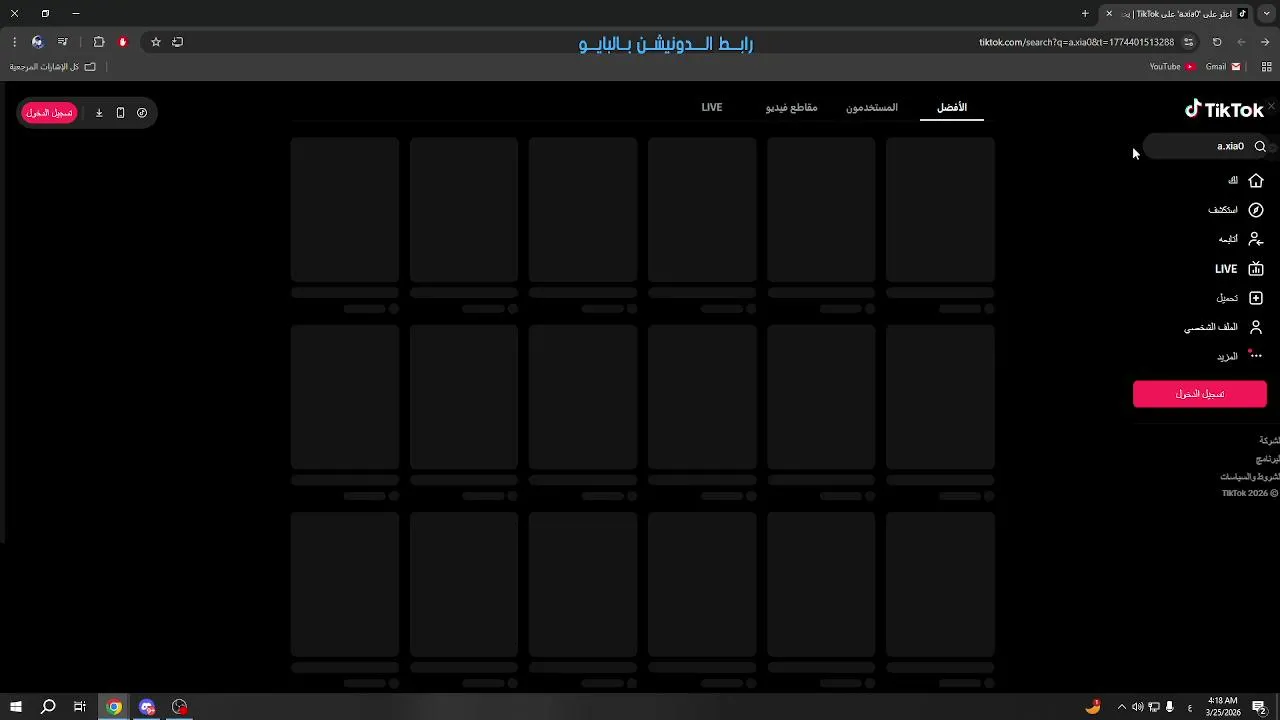Open the Upload plus item in sidebar
This screenshot has width=1280, height=720.
tap(1240, 298)
